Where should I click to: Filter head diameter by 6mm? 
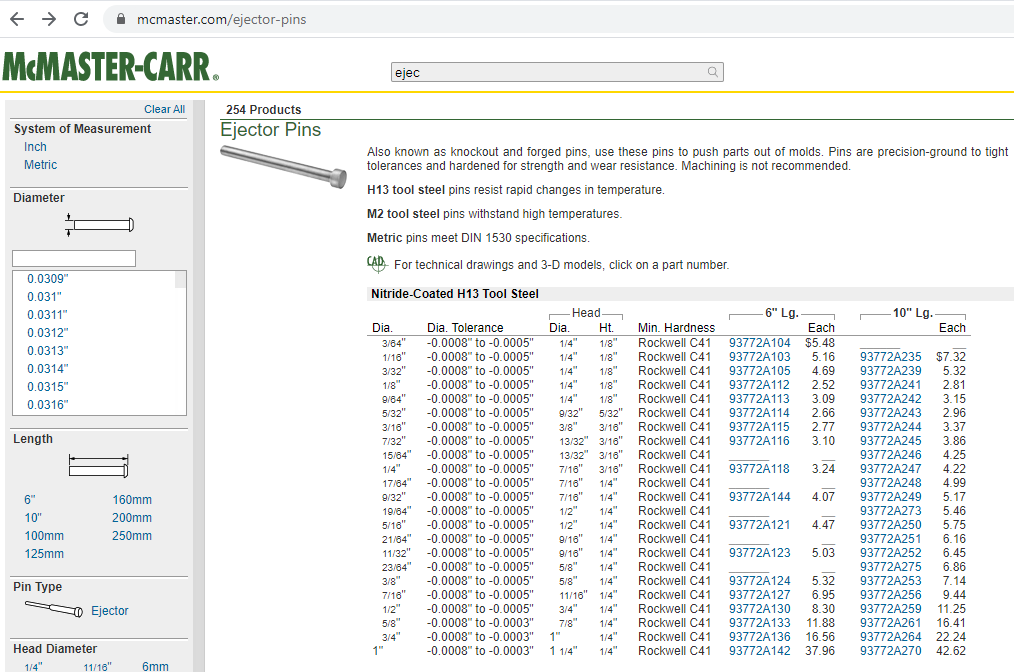155,667
